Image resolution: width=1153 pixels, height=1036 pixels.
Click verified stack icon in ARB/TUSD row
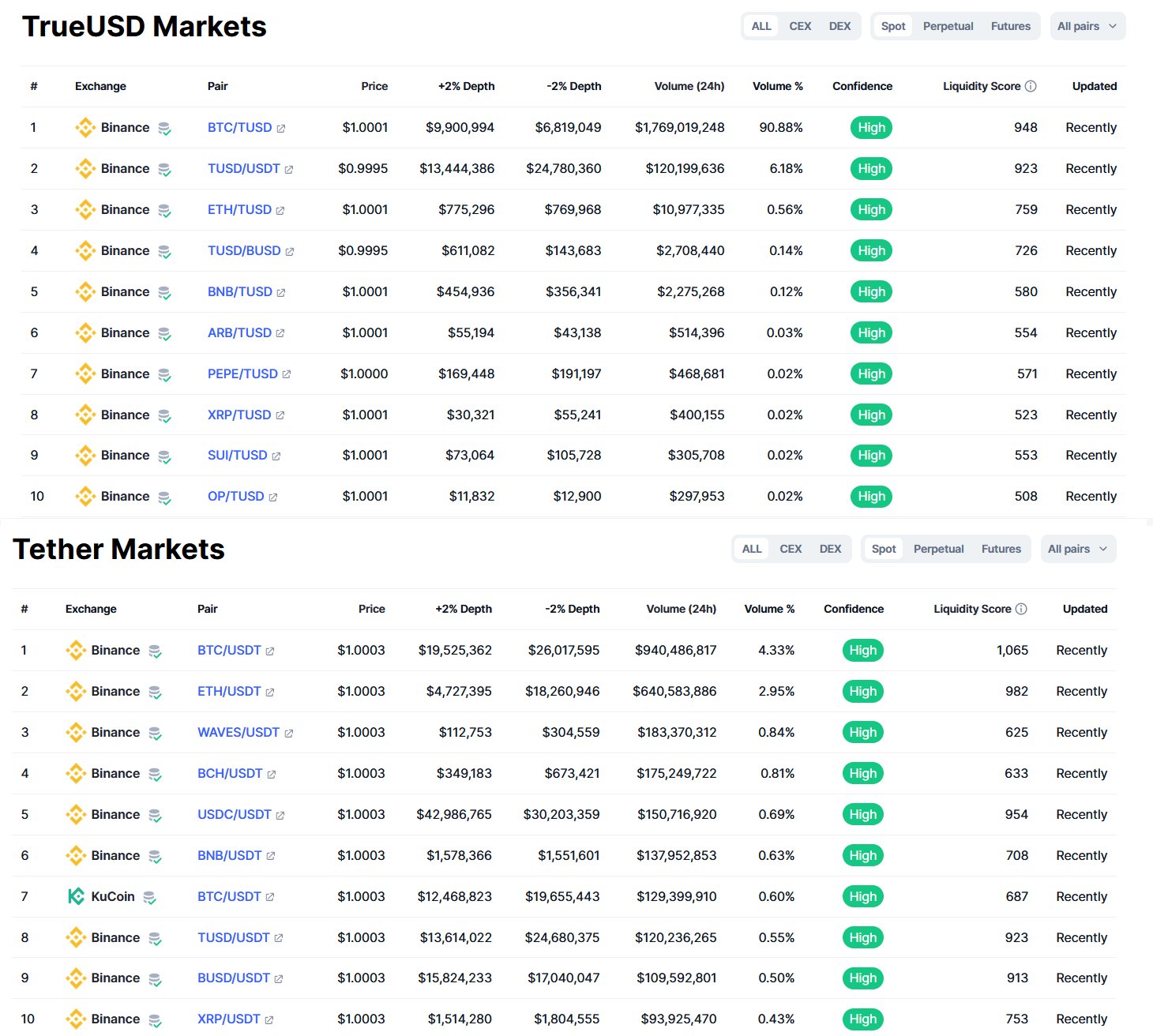click(x=164, y=334)
